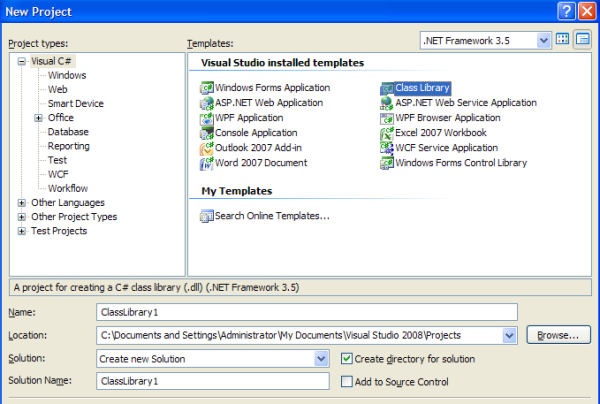Select Reporting project type
Viewport: 600px width, 404px height.
pos(68,146)
